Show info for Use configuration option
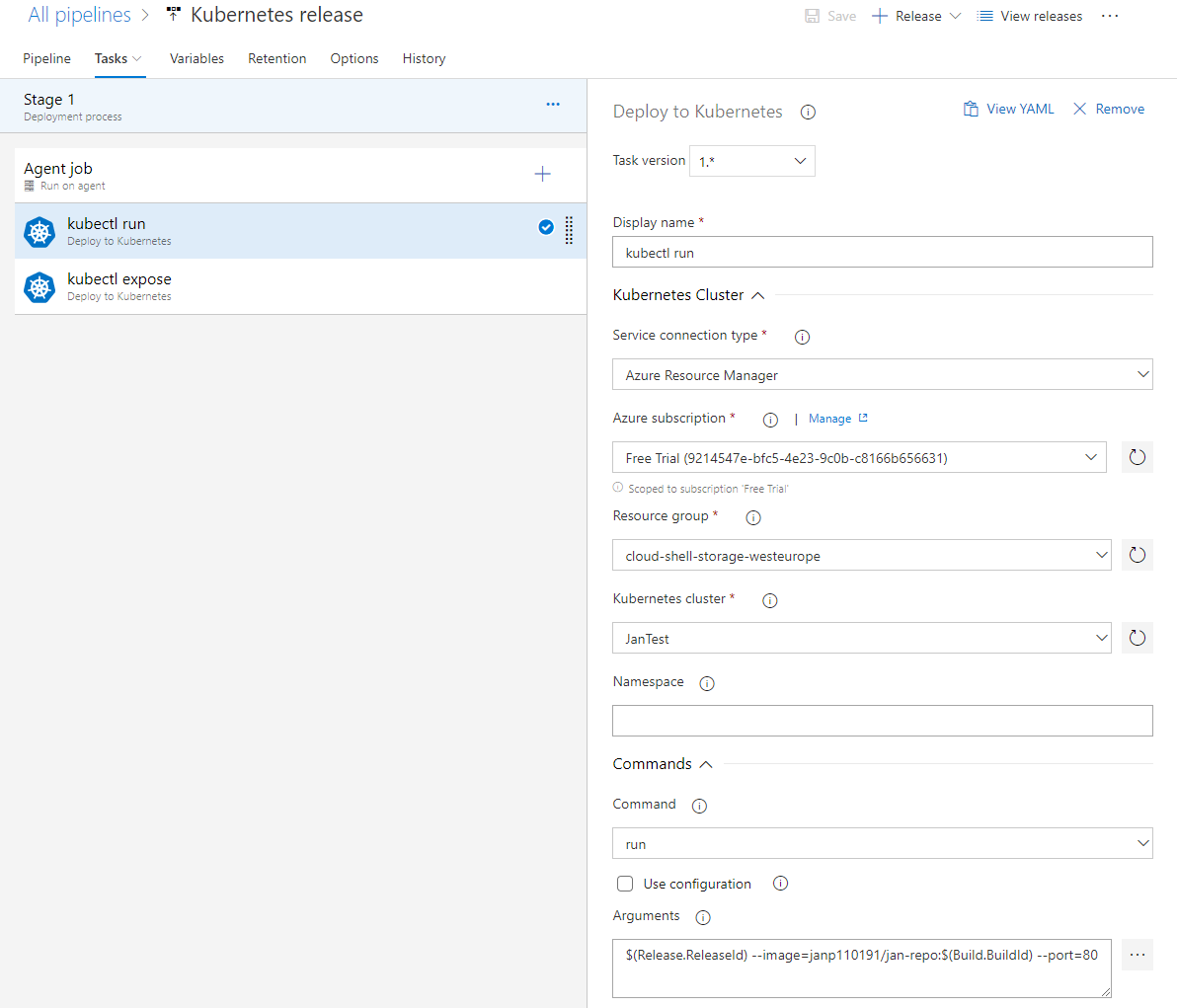This screenshot has height=1008, width=1177. pos(781,884)
